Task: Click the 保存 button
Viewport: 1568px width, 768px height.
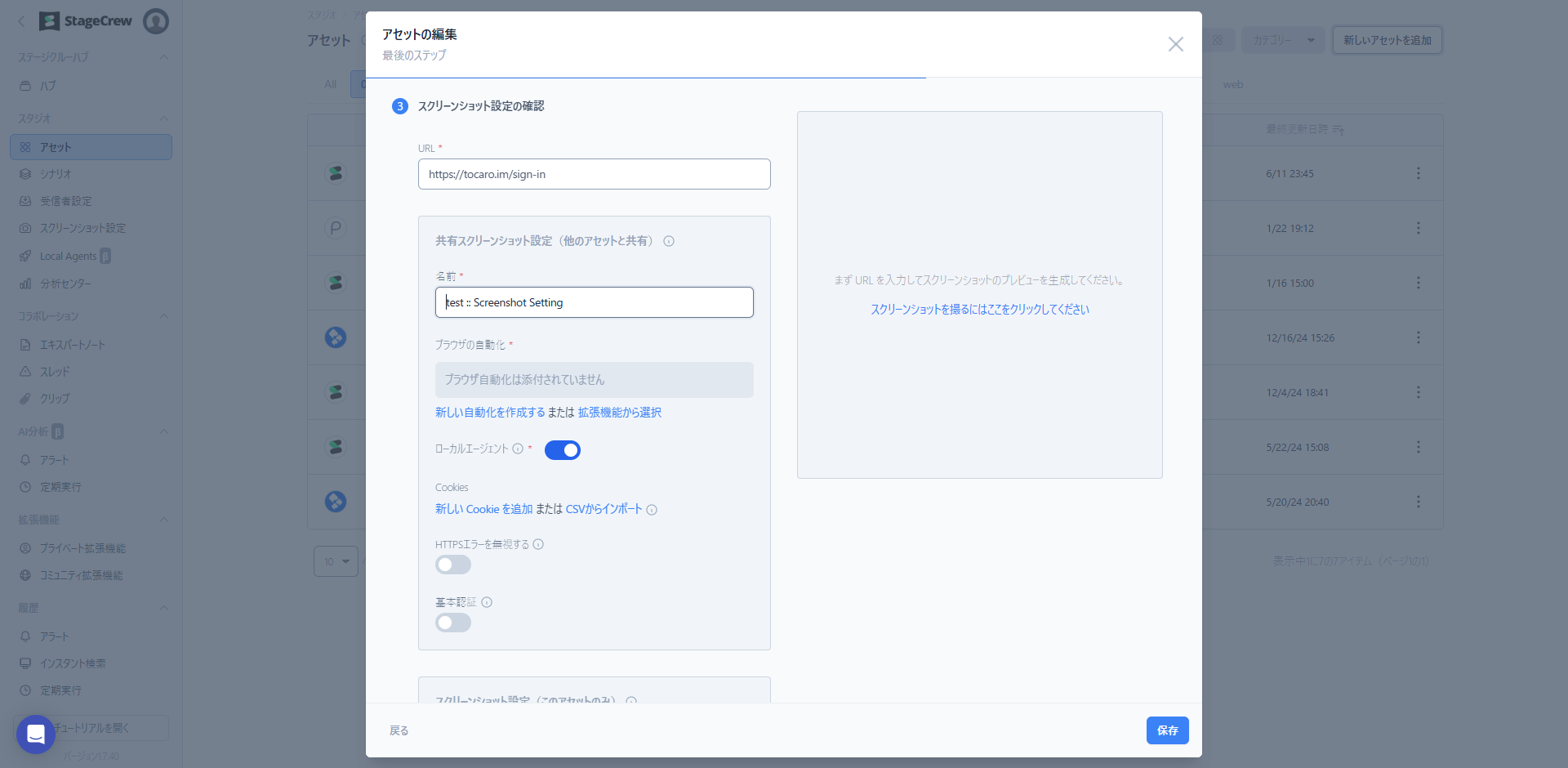Action: coord(1167,730)
